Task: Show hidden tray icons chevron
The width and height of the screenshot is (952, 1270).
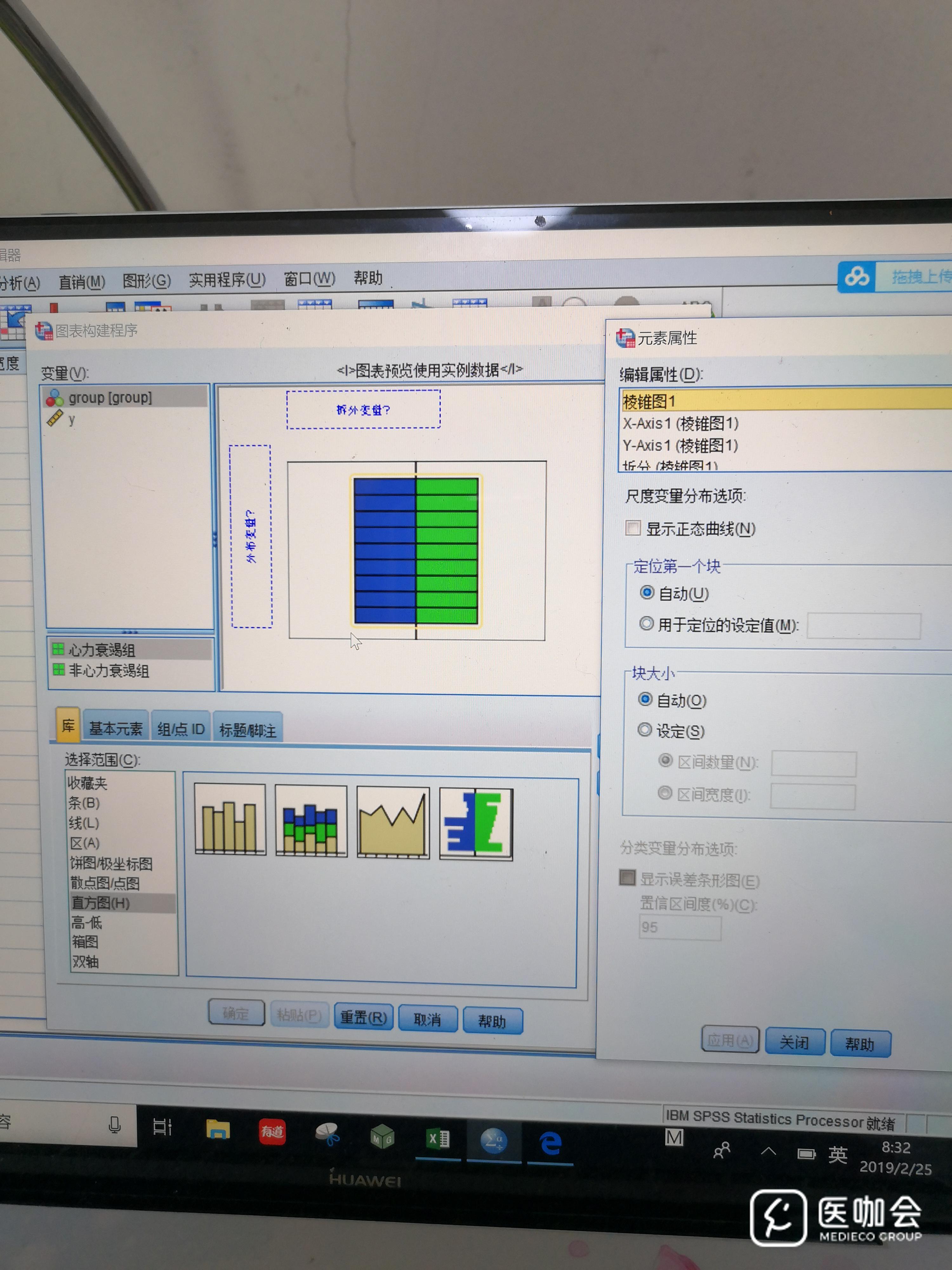Action: click(x=768, y=1151)
